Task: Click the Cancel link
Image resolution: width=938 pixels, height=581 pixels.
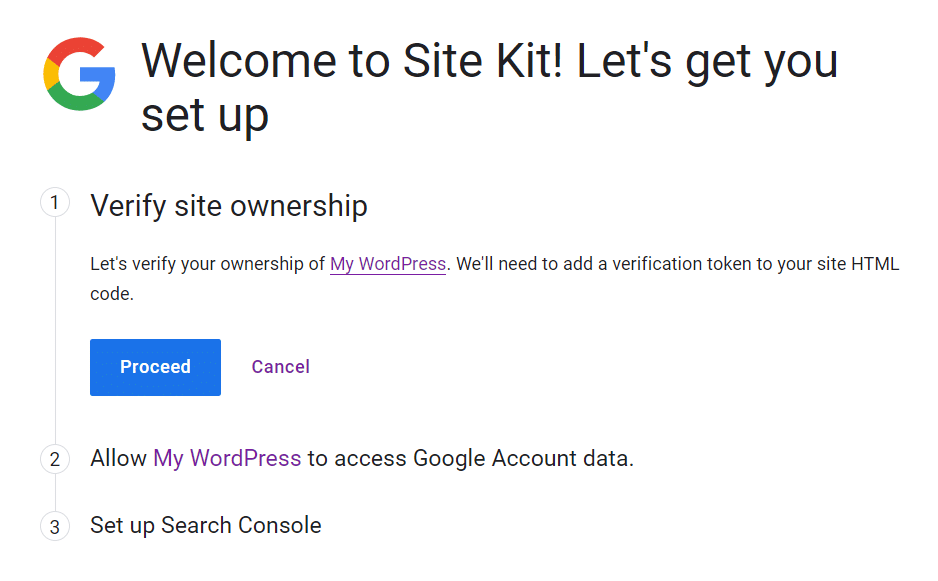Action: [281, 367]
